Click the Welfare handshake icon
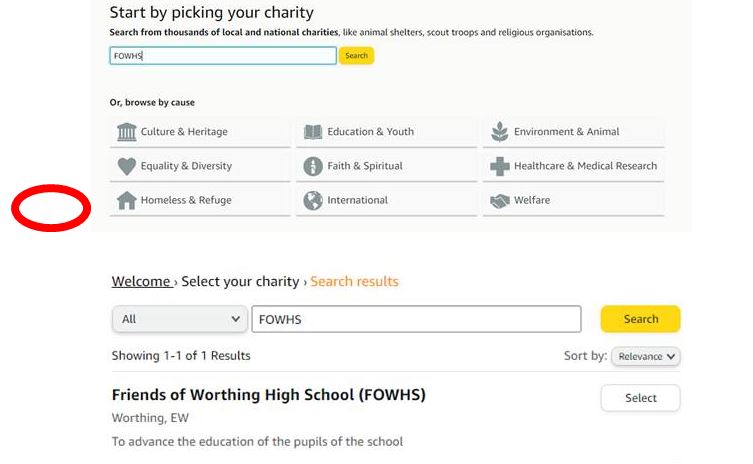 (x=500, y=200)
